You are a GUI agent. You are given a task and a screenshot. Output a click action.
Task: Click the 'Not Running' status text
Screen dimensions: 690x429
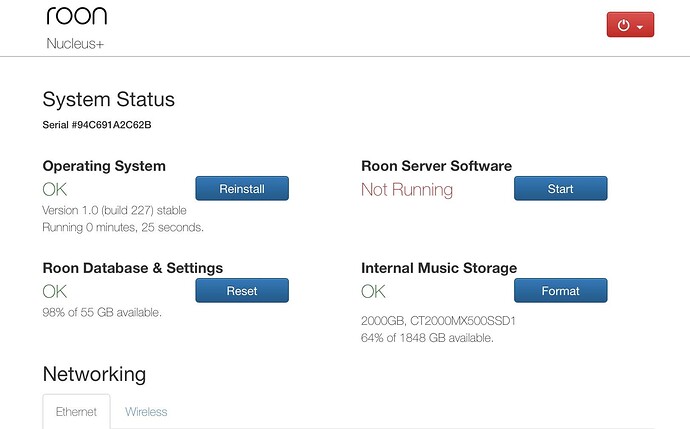407,190
